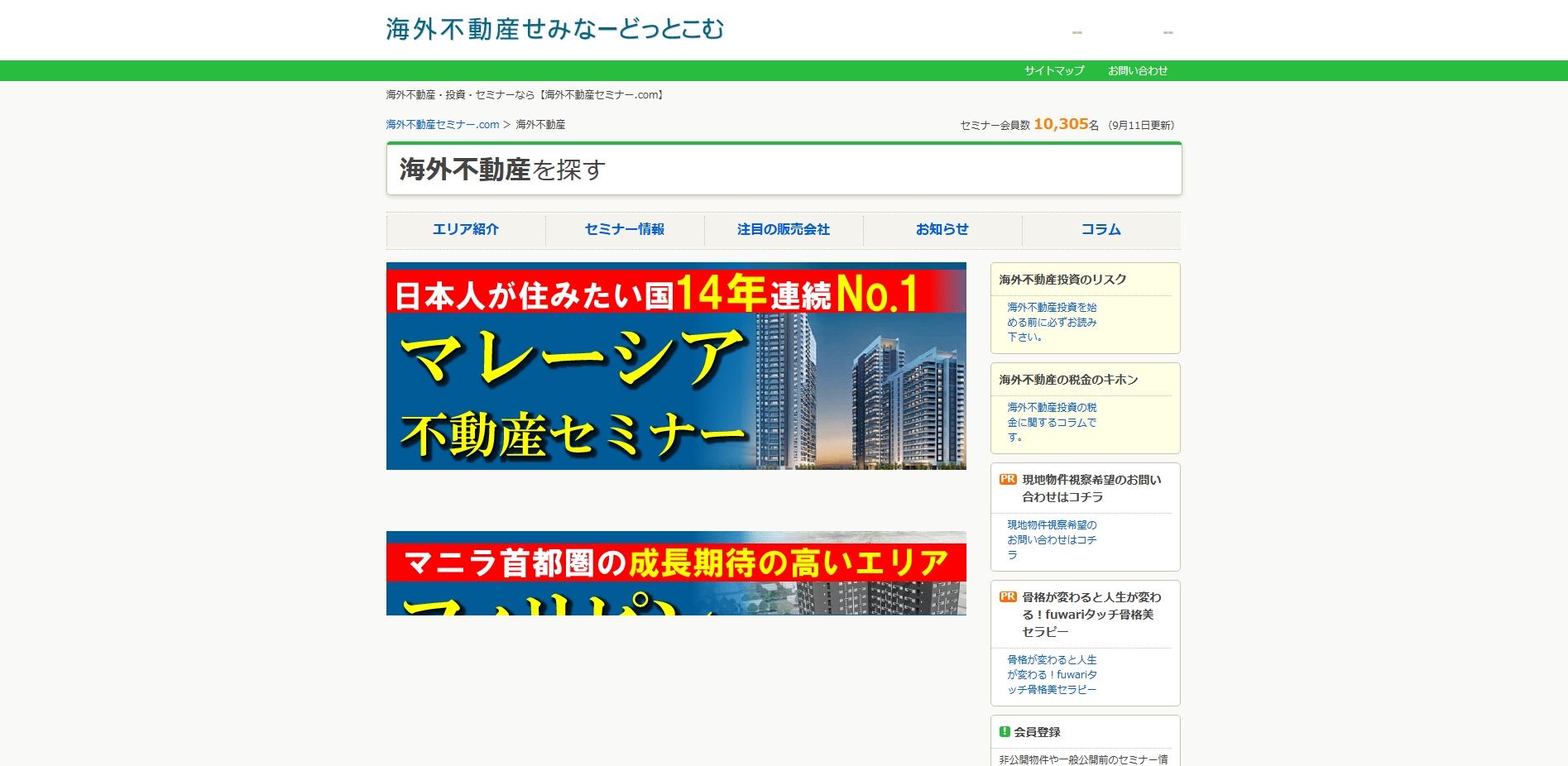Click the 海外不動産せみなーどっとこむ site logo
The width and height of the screenshot is (1568, 766).
554,29
